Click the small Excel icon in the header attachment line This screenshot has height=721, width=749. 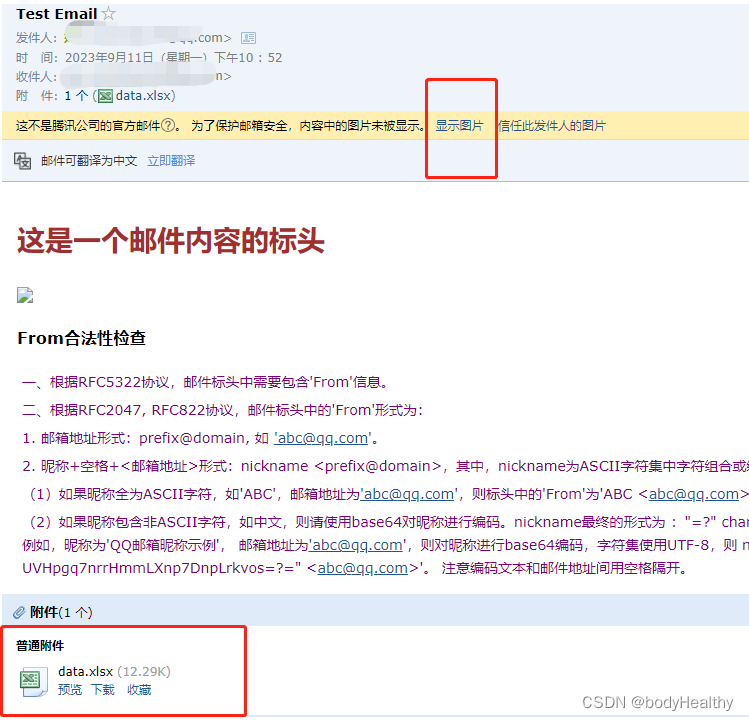click(x=105, y=96)
